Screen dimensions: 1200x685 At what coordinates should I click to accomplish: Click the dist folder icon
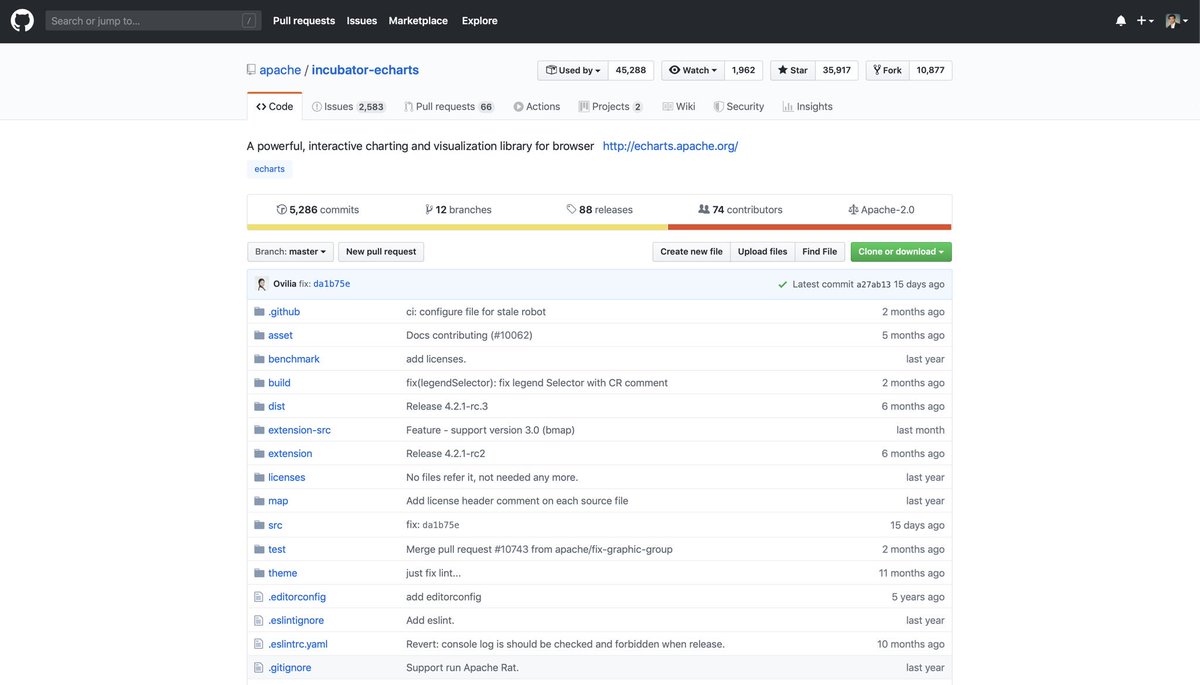(x=259, y=406)
